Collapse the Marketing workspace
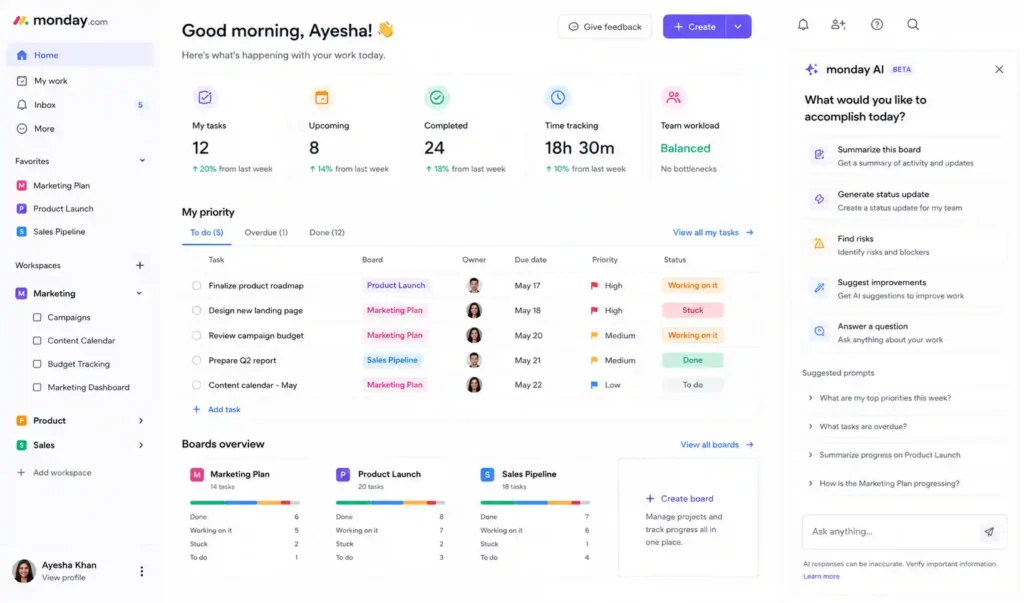The height and width of the screenshot is (603, 1024). pos(139,293)
